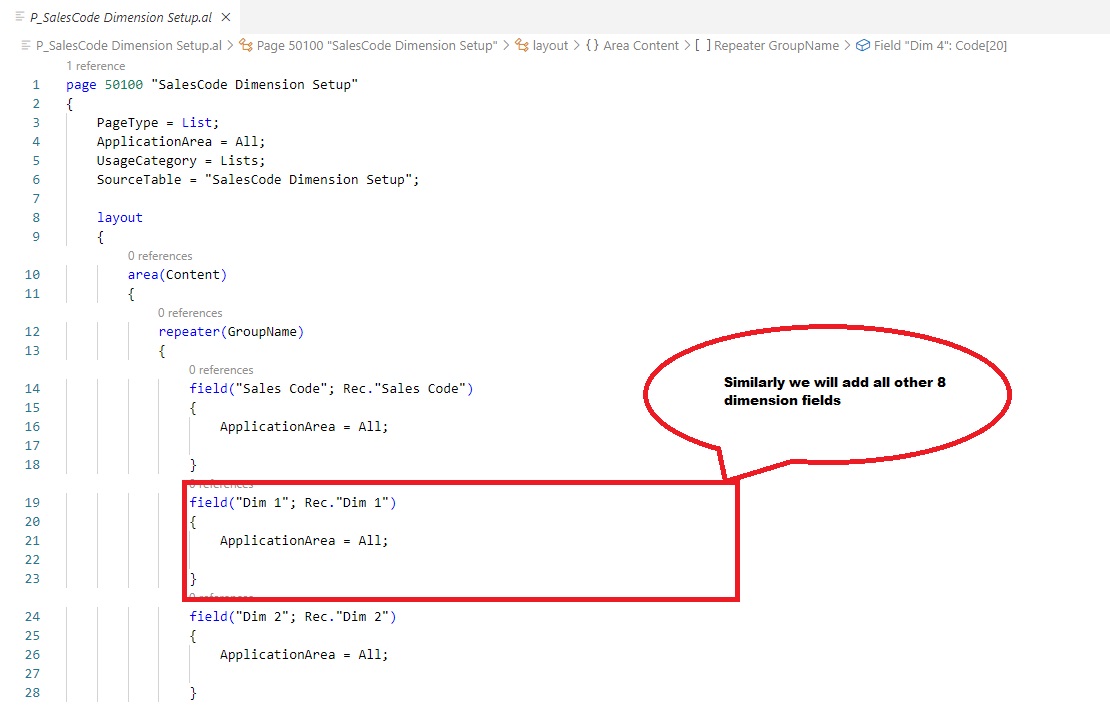Click the filename segment in the breadcrumb bar

(129, 46)
